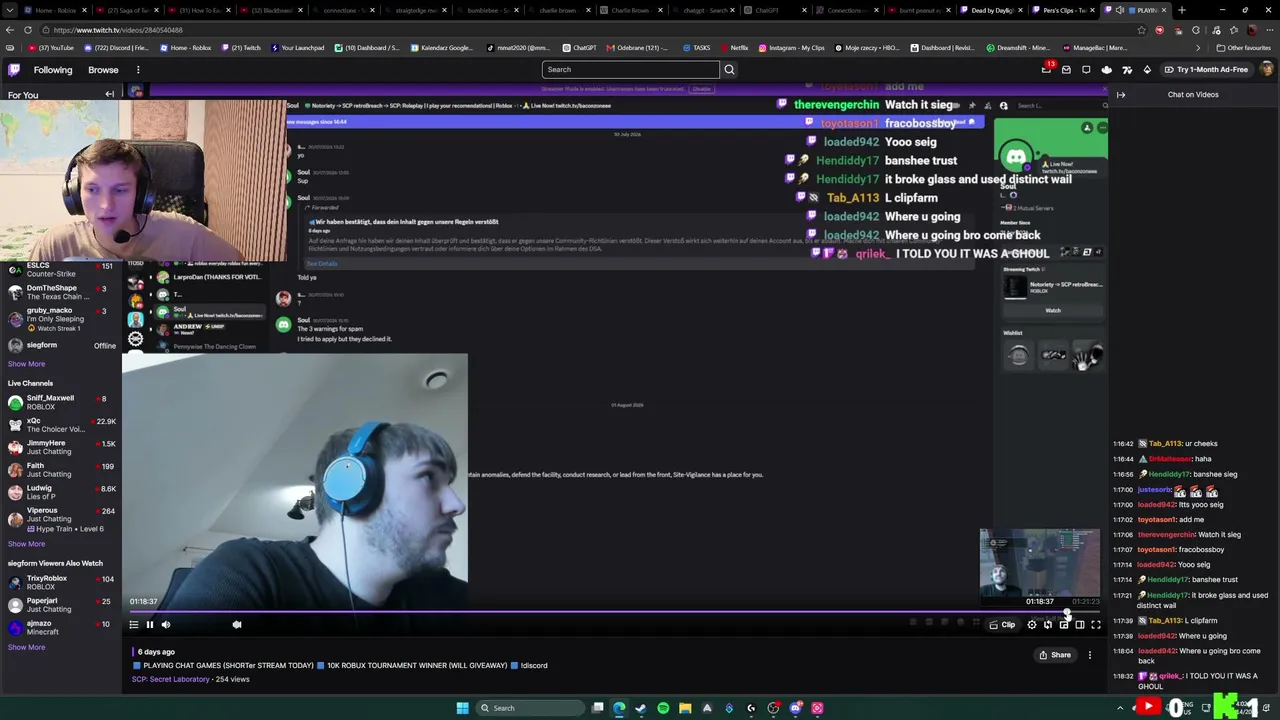
Task: Click the browser back arrow
Action: tap(10, 30)
